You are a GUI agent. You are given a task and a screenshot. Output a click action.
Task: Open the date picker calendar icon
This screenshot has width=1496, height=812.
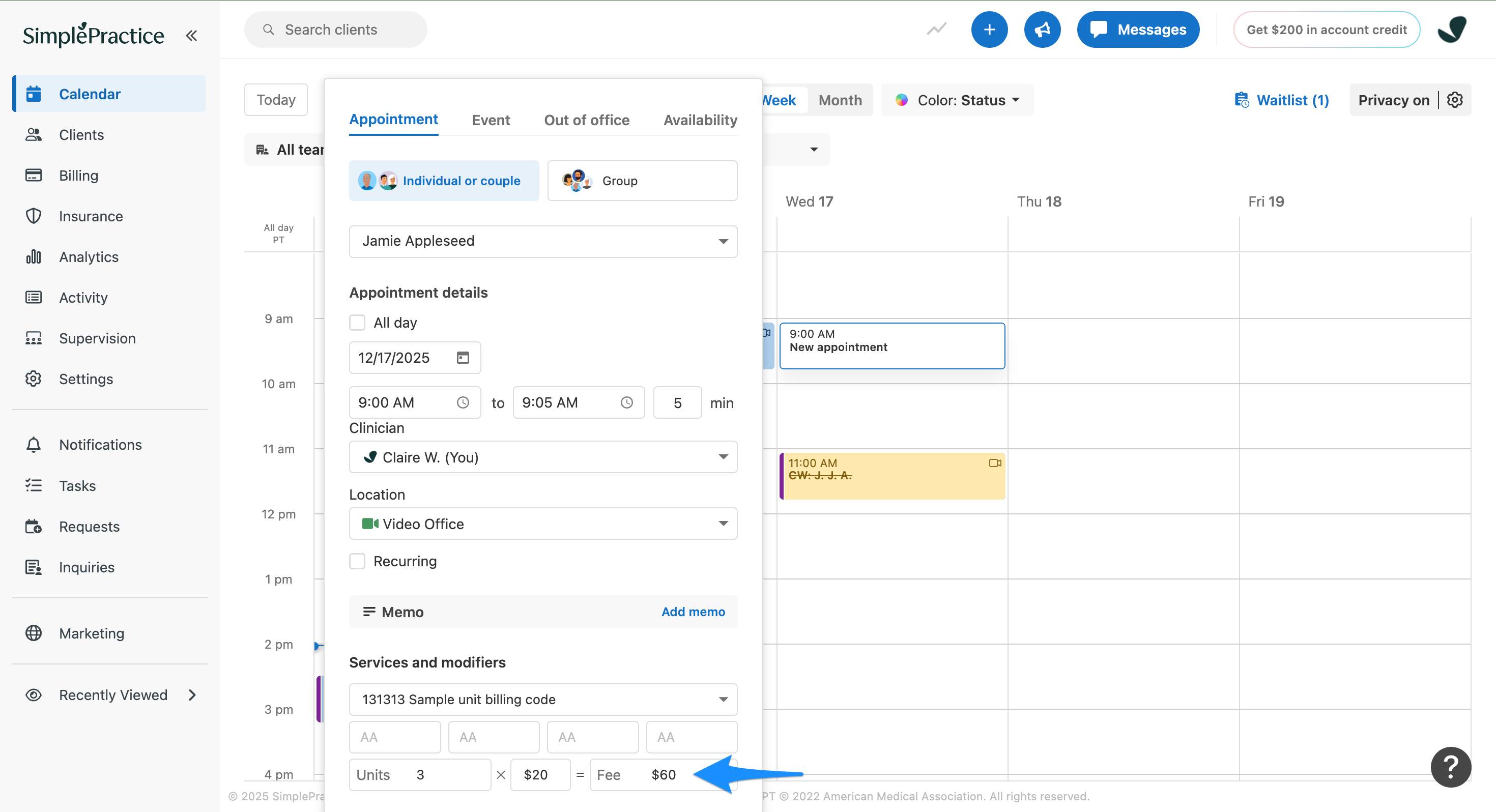(x=462, y=357)
